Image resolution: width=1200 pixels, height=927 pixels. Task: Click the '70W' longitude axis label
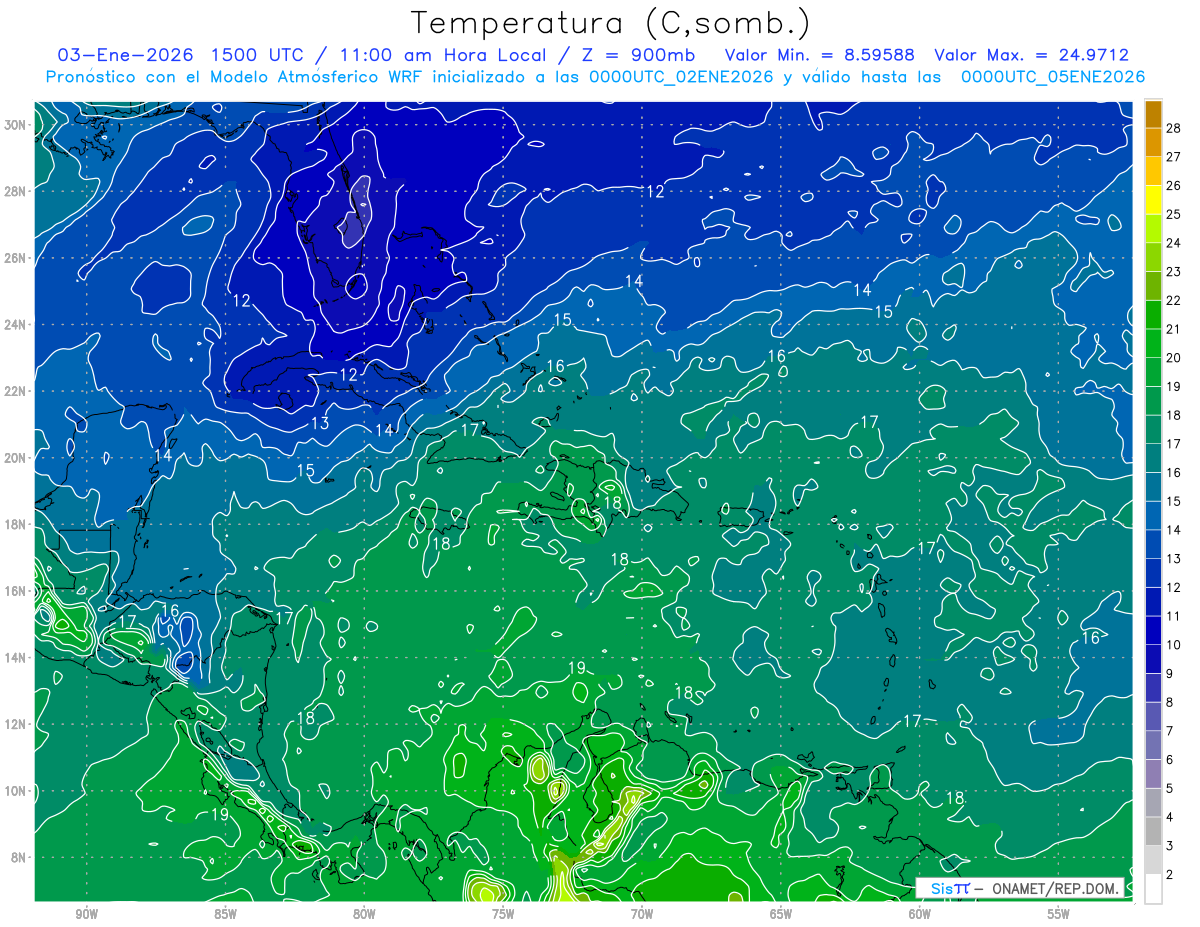(x=642, y=914)
